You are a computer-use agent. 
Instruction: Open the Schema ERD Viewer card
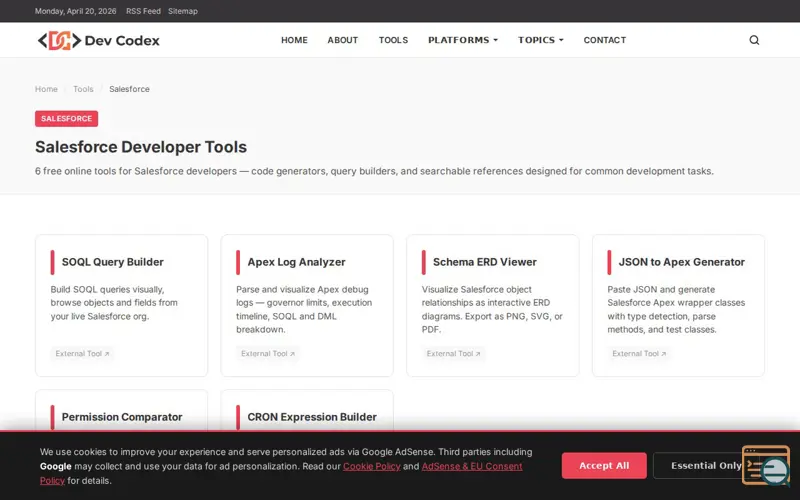click(493, 305)
